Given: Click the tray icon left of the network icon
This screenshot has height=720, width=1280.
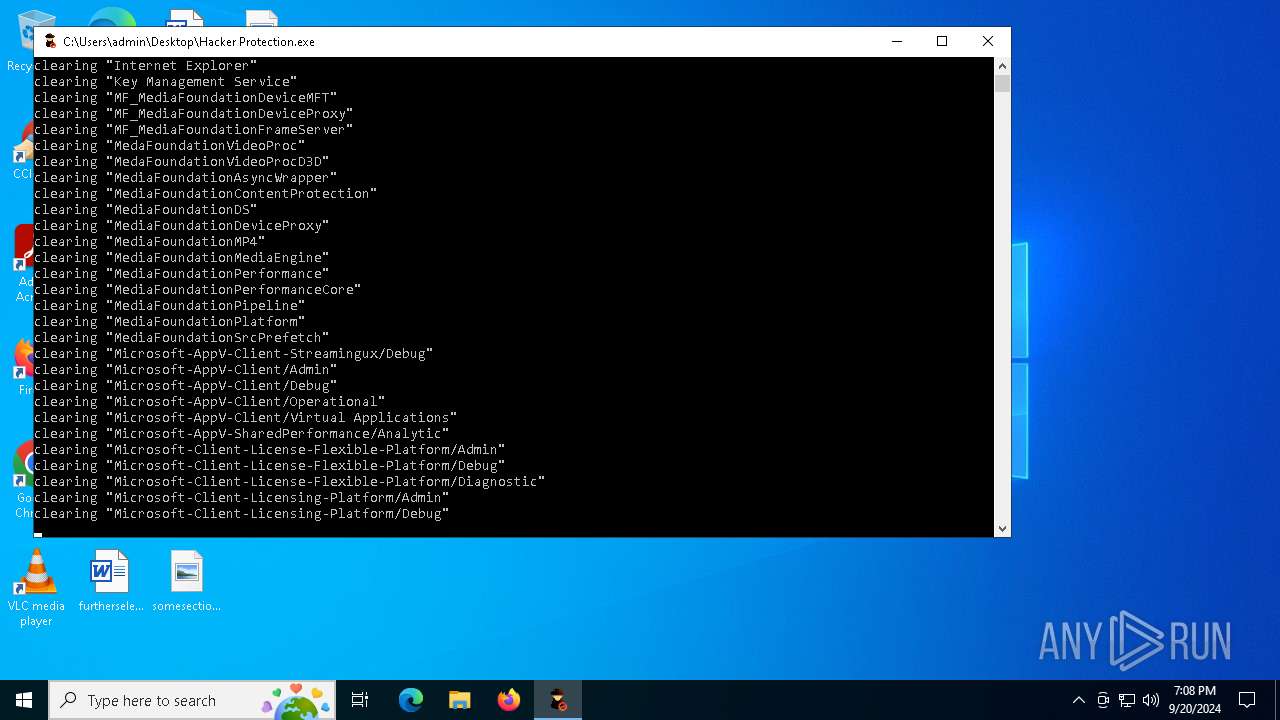Looking at the screenshot, I should pyautogui.click(x=1103, y=700).
